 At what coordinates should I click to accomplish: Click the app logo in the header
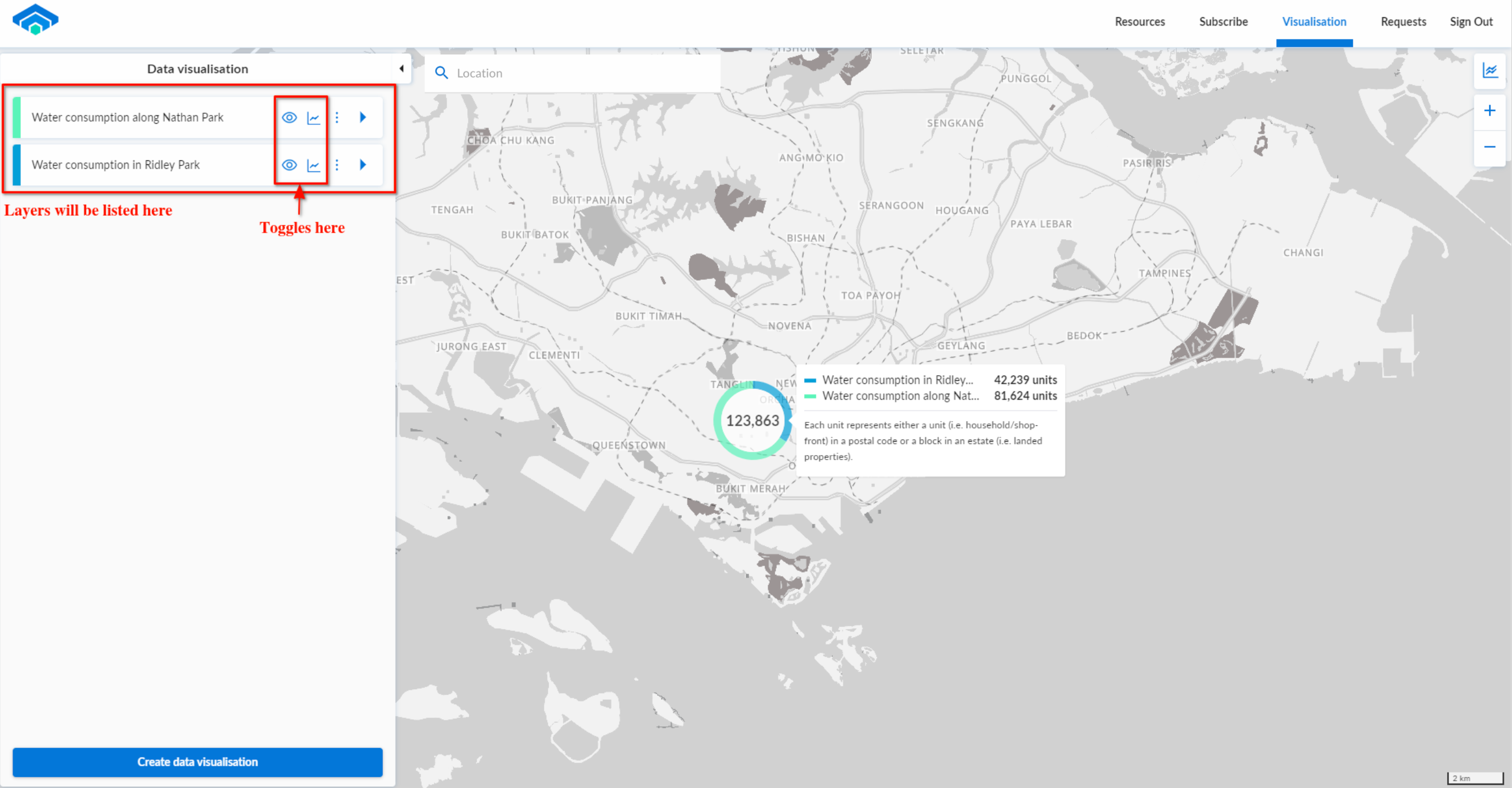[x=35, y=20]
